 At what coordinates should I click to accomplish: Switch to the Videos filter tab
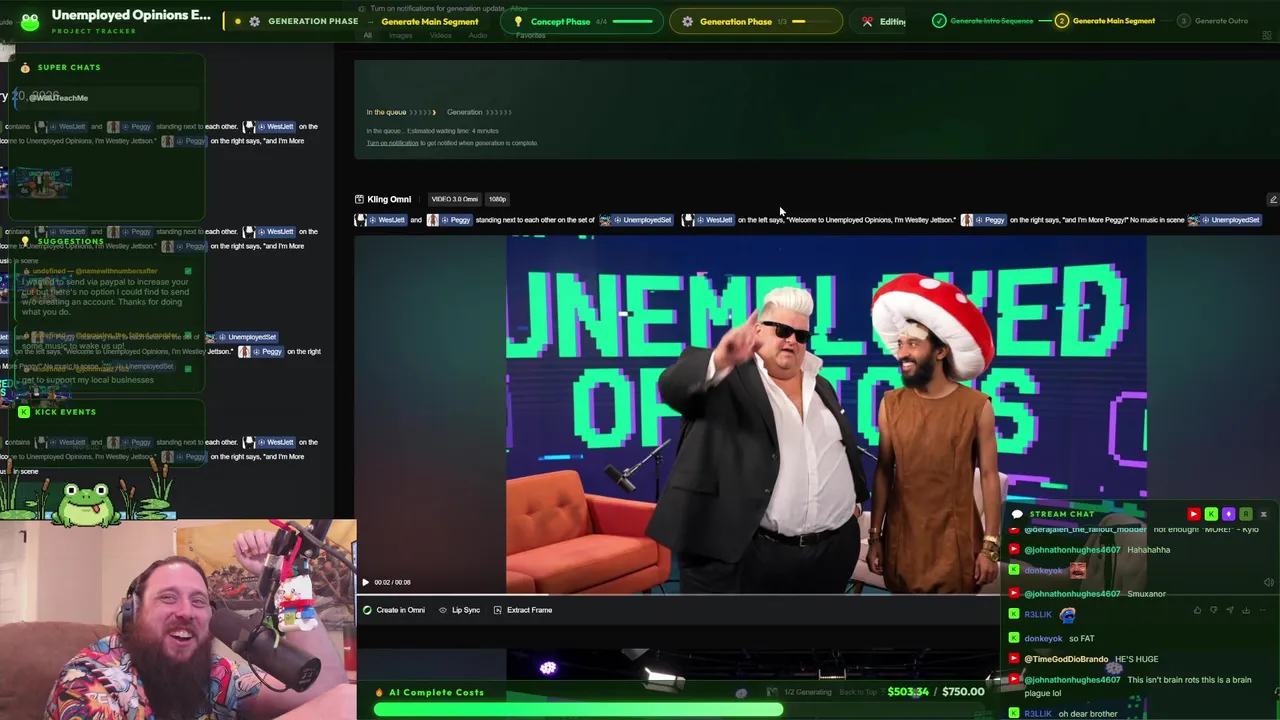coord(440,35)
